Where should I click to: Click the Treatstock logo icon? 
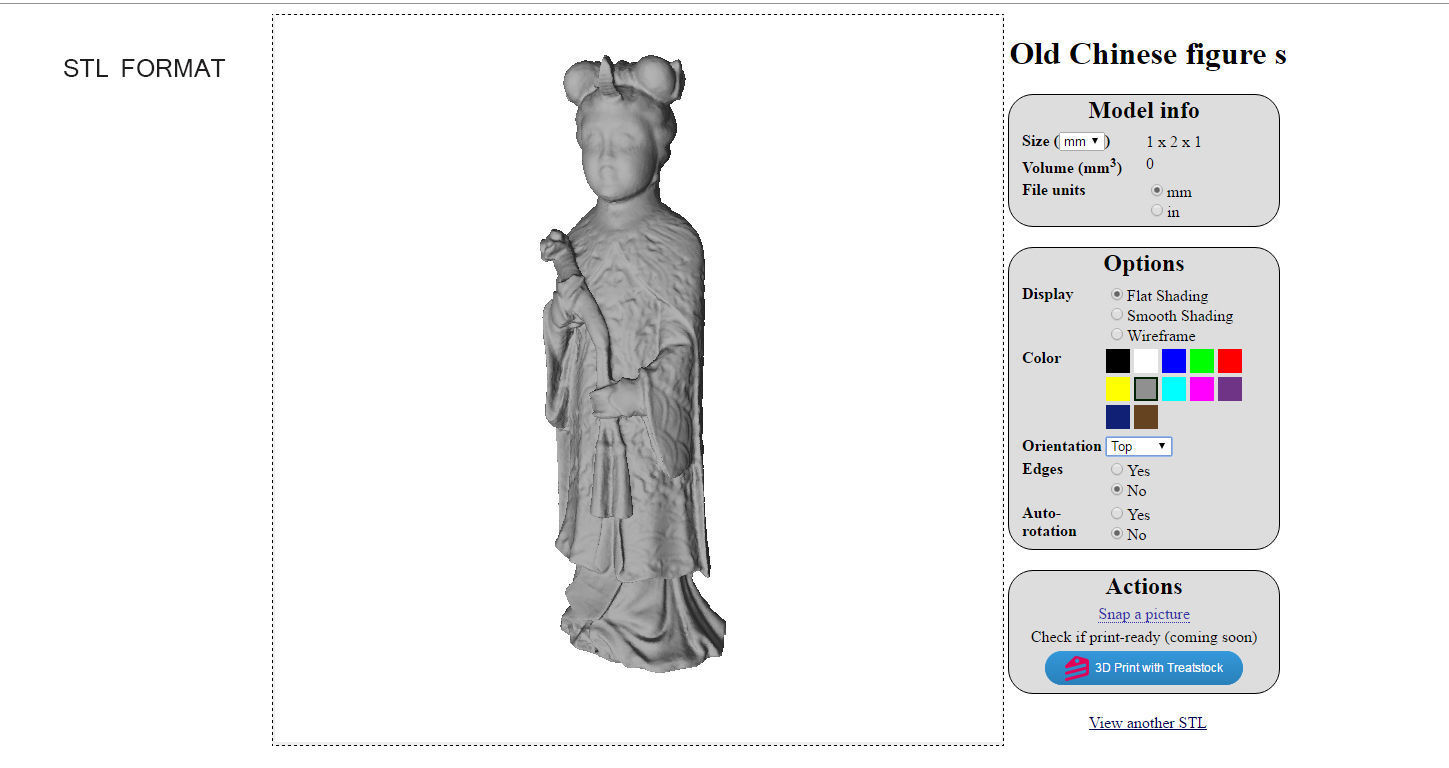(1076, 668)
